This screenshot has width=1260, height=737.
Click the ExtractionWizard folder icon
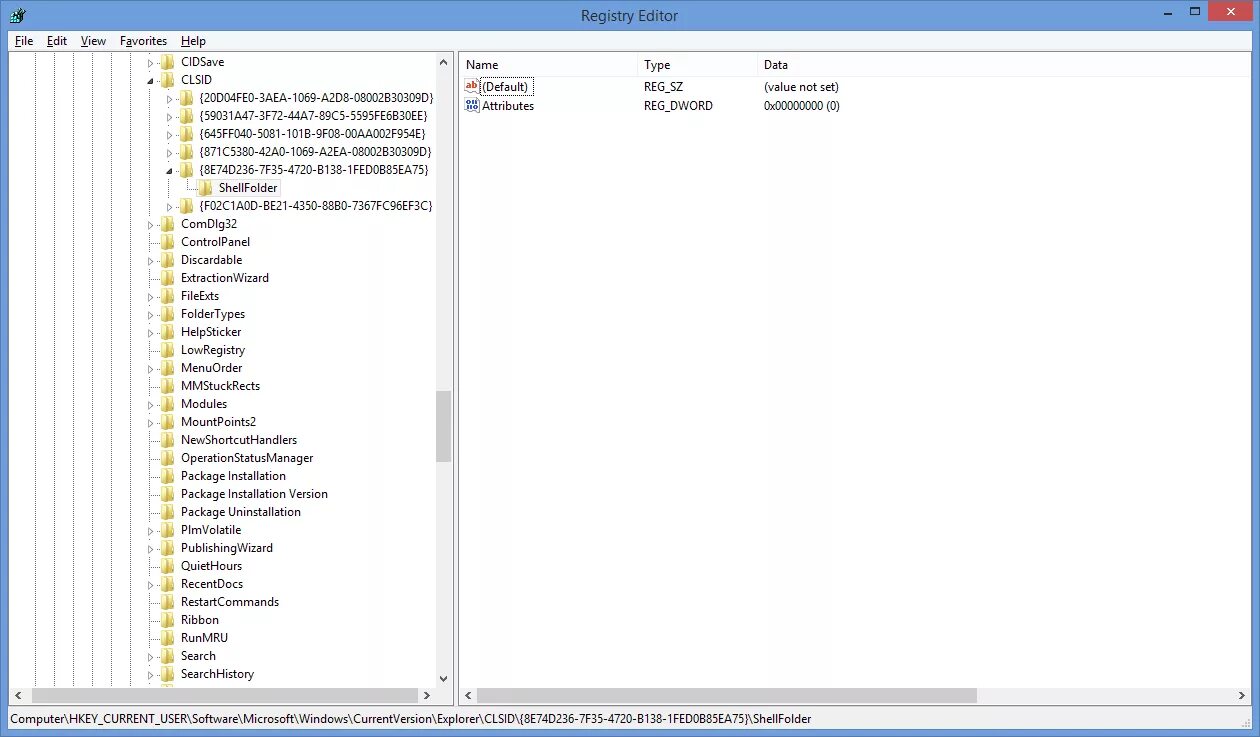[167, 278]
